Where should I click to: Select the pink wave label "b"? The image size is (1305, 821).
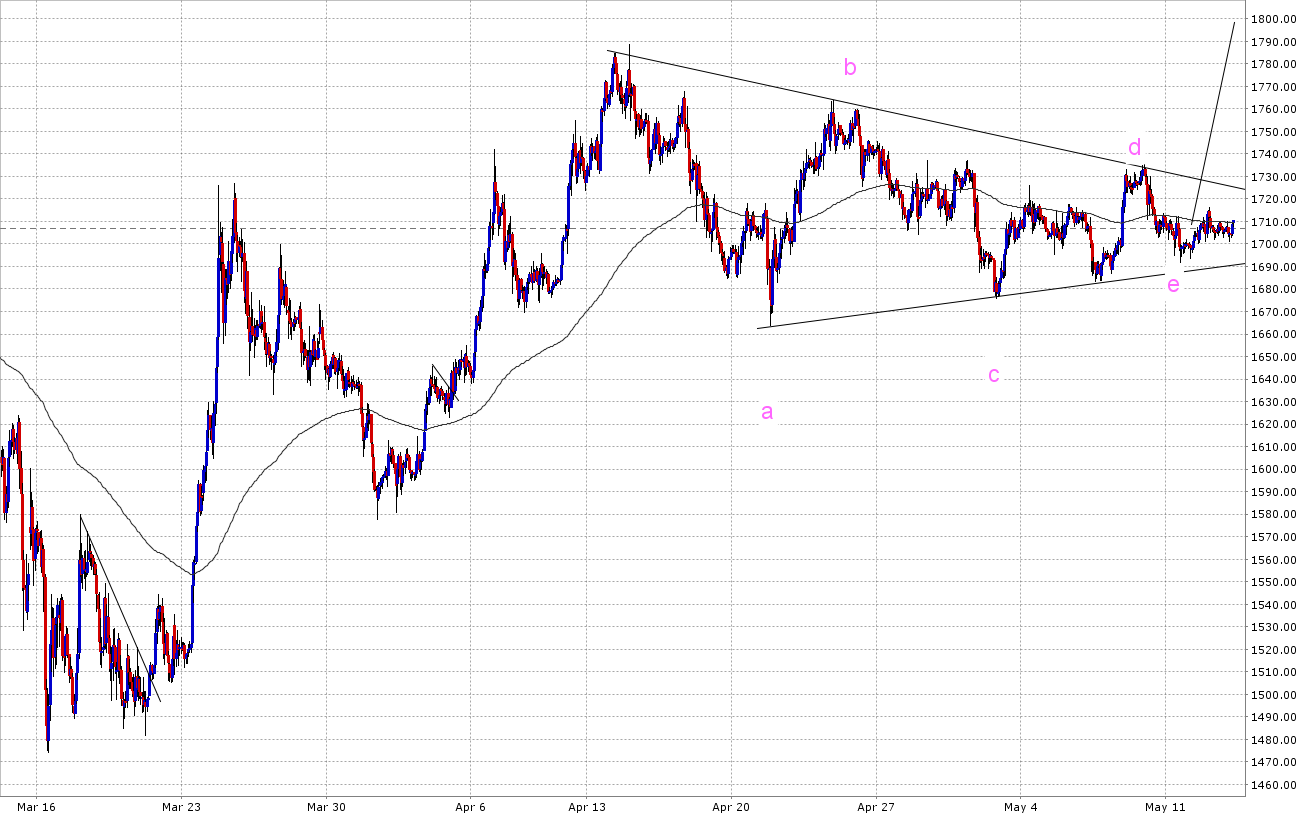click(850, 67)
